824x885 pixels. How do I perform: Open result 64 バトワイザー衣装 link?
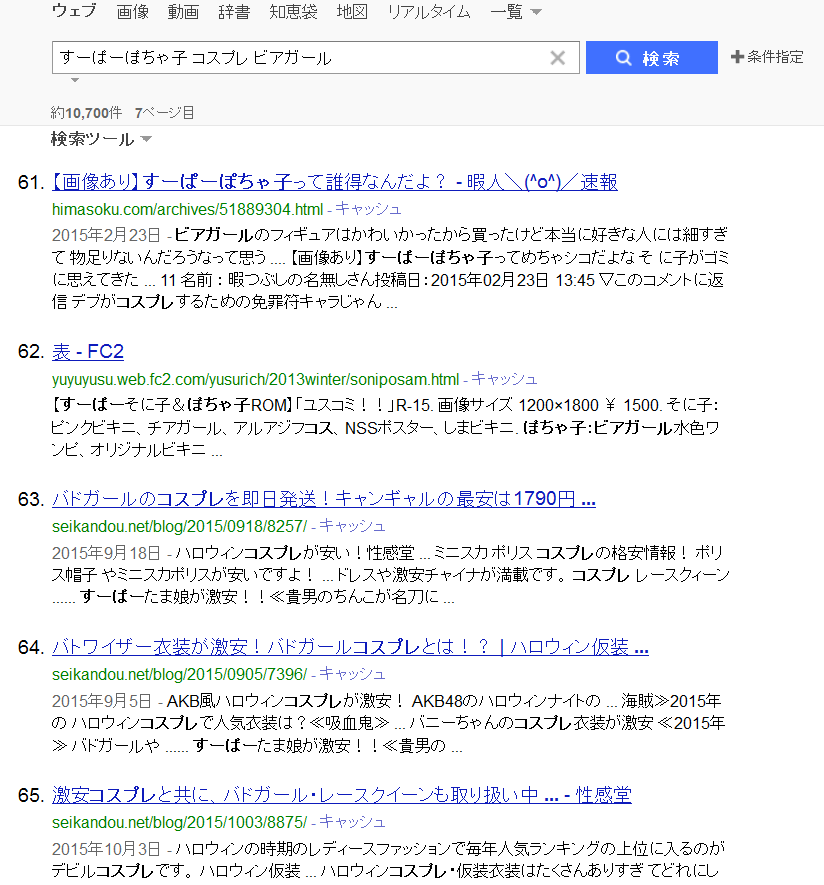pos(350,647)
